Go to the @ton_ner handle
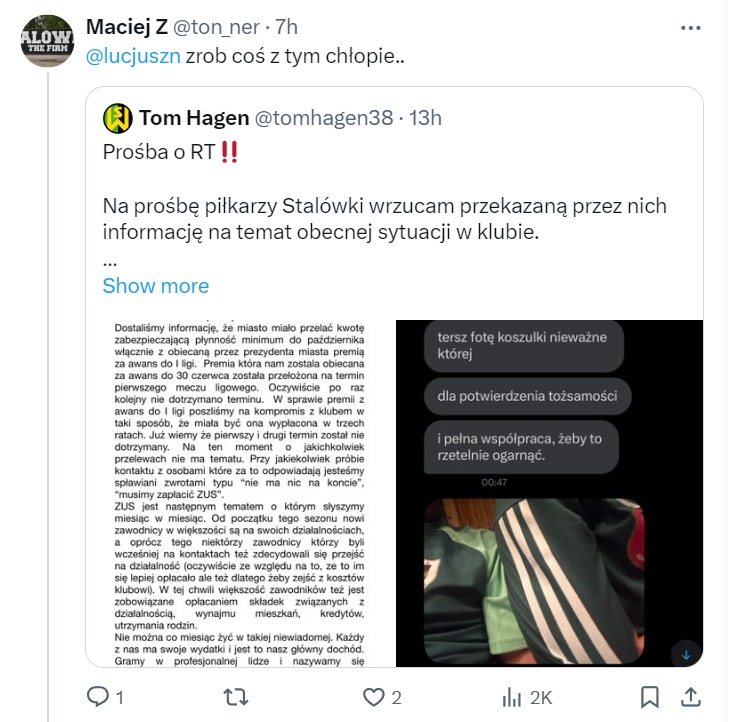The width and height of the screenshot is (755, 722). click(x=216, y=27)
